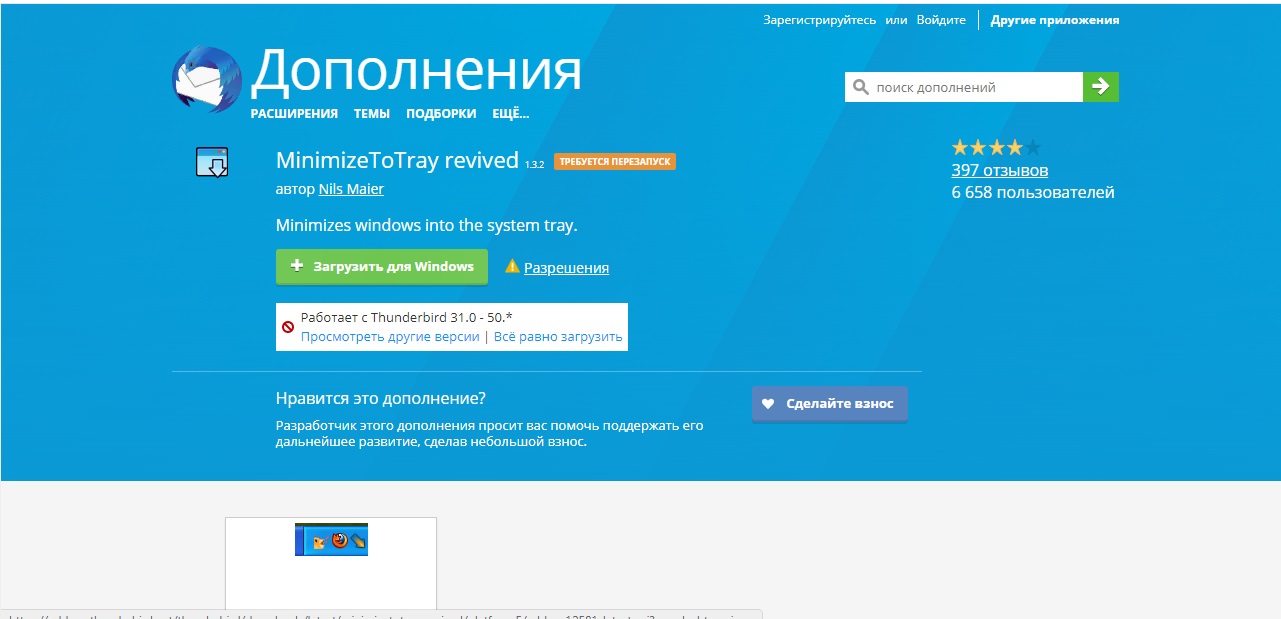Click the red incompatibility icon

288,327
